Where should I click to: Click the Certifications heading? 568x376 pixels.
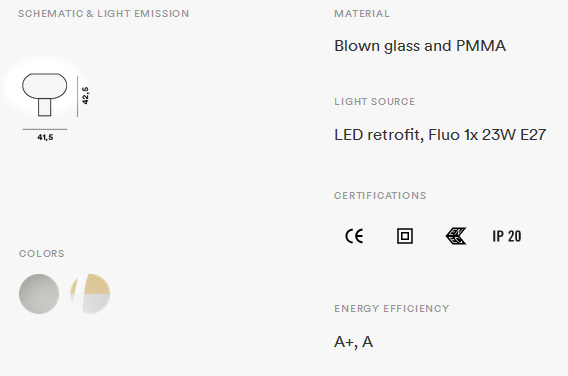tap(380, 196)
